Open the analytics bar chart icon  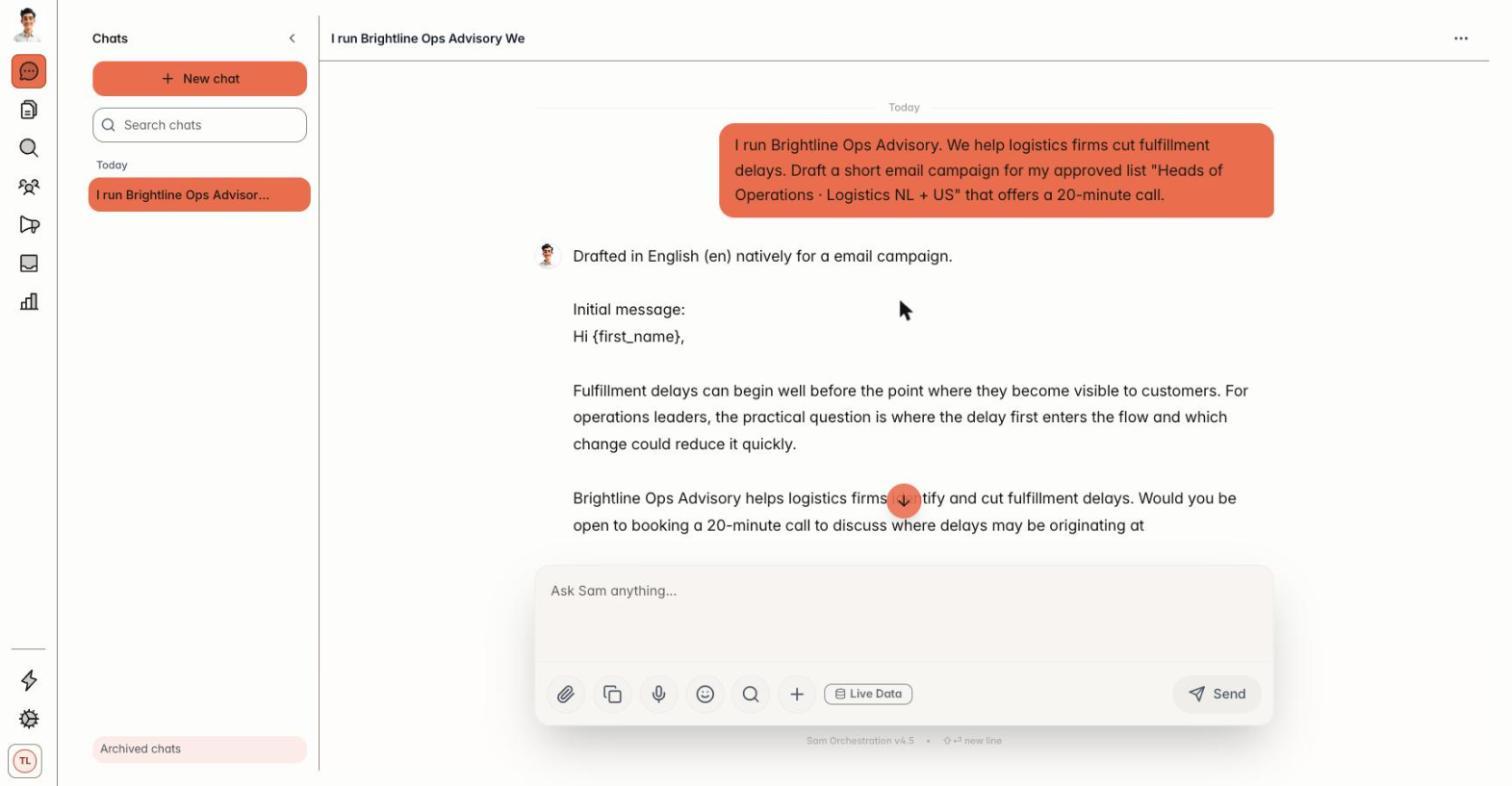coord(28,301)
